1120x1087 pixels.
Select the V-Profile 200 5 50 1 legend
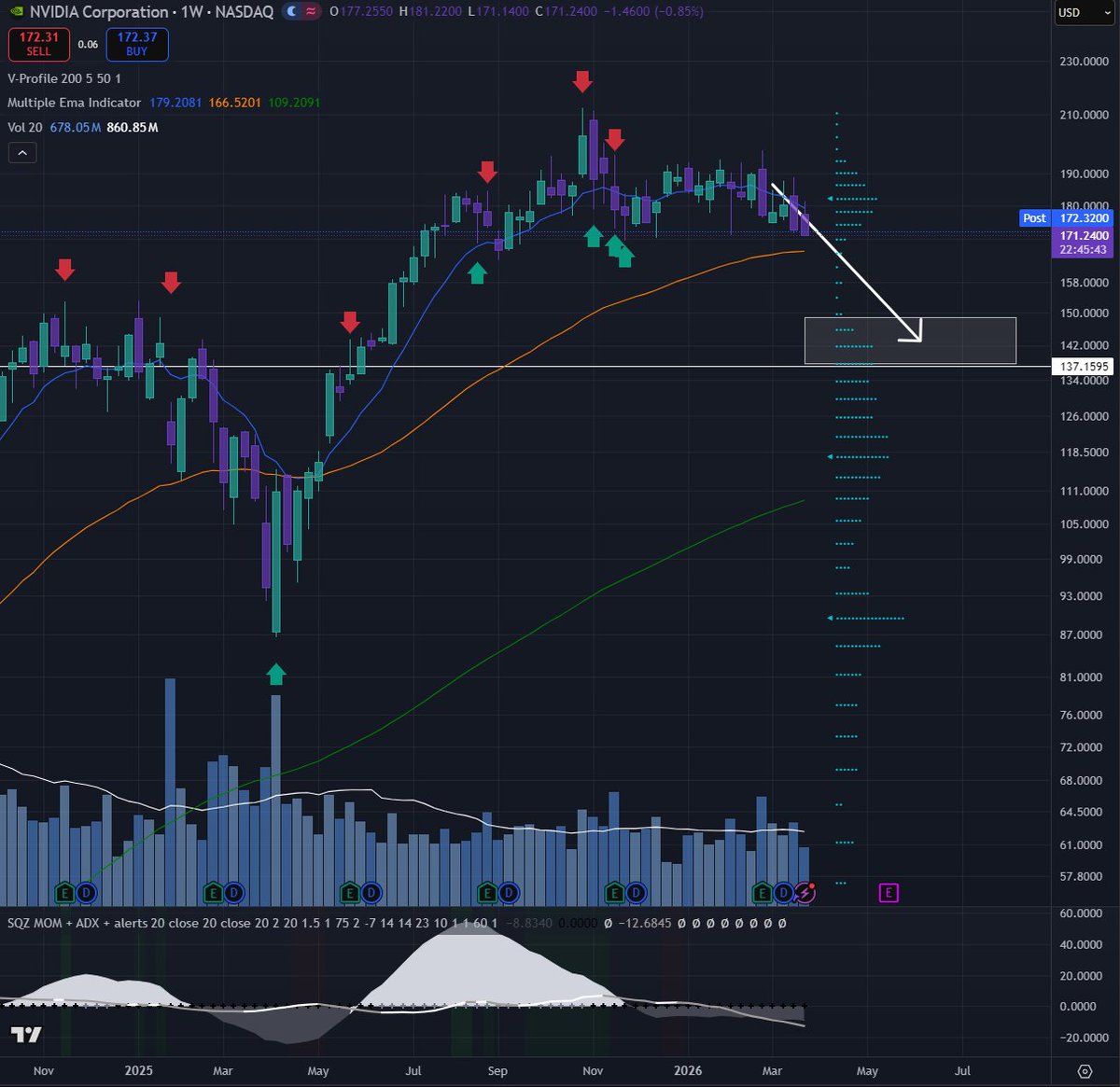click(63, 78)
